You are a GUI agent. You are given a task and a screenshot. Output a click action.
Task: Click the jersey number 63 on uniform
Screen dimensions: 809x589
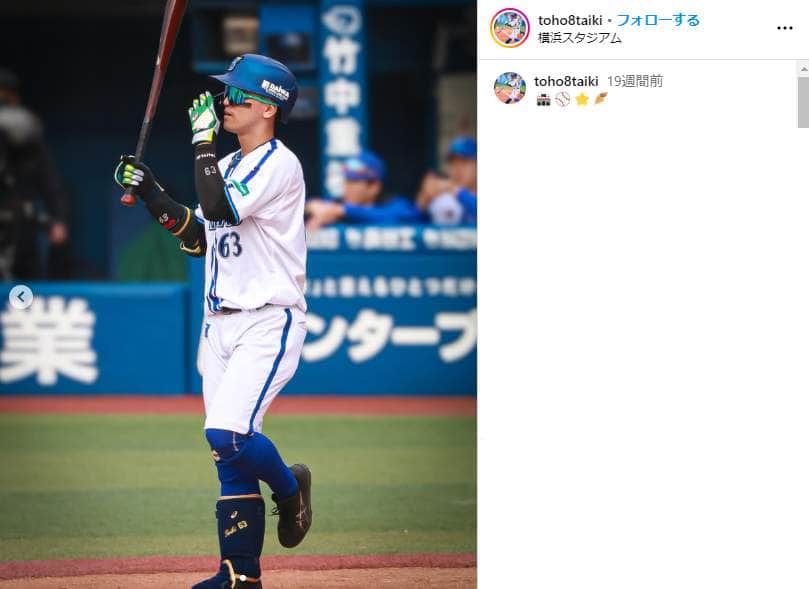point(230,245)
